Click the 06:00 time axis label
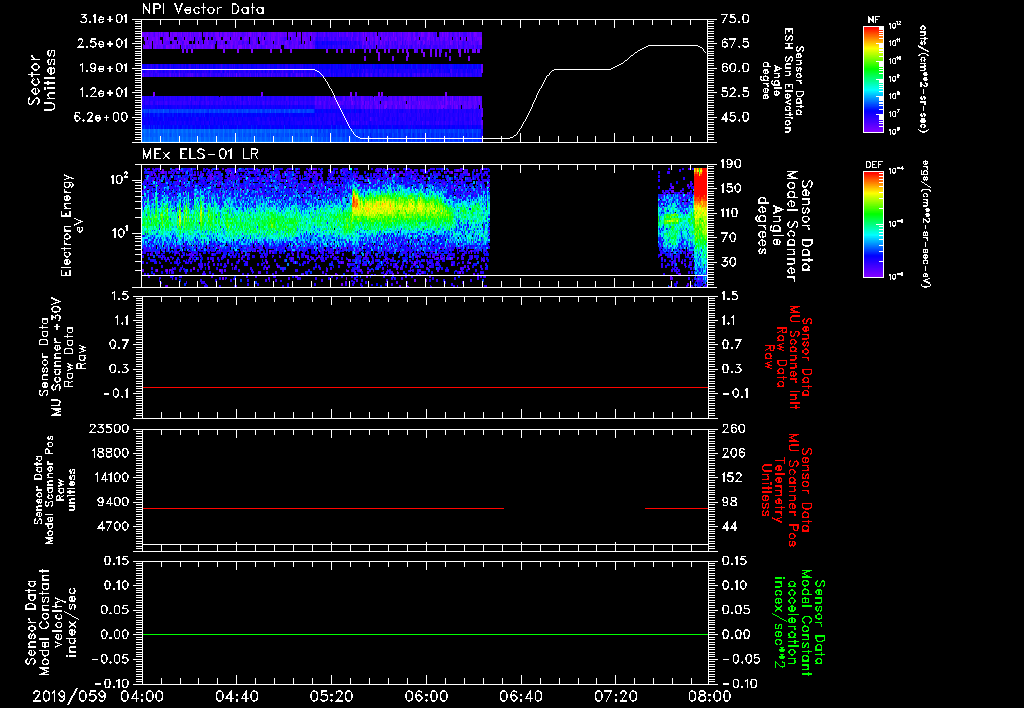 point(426,696)
